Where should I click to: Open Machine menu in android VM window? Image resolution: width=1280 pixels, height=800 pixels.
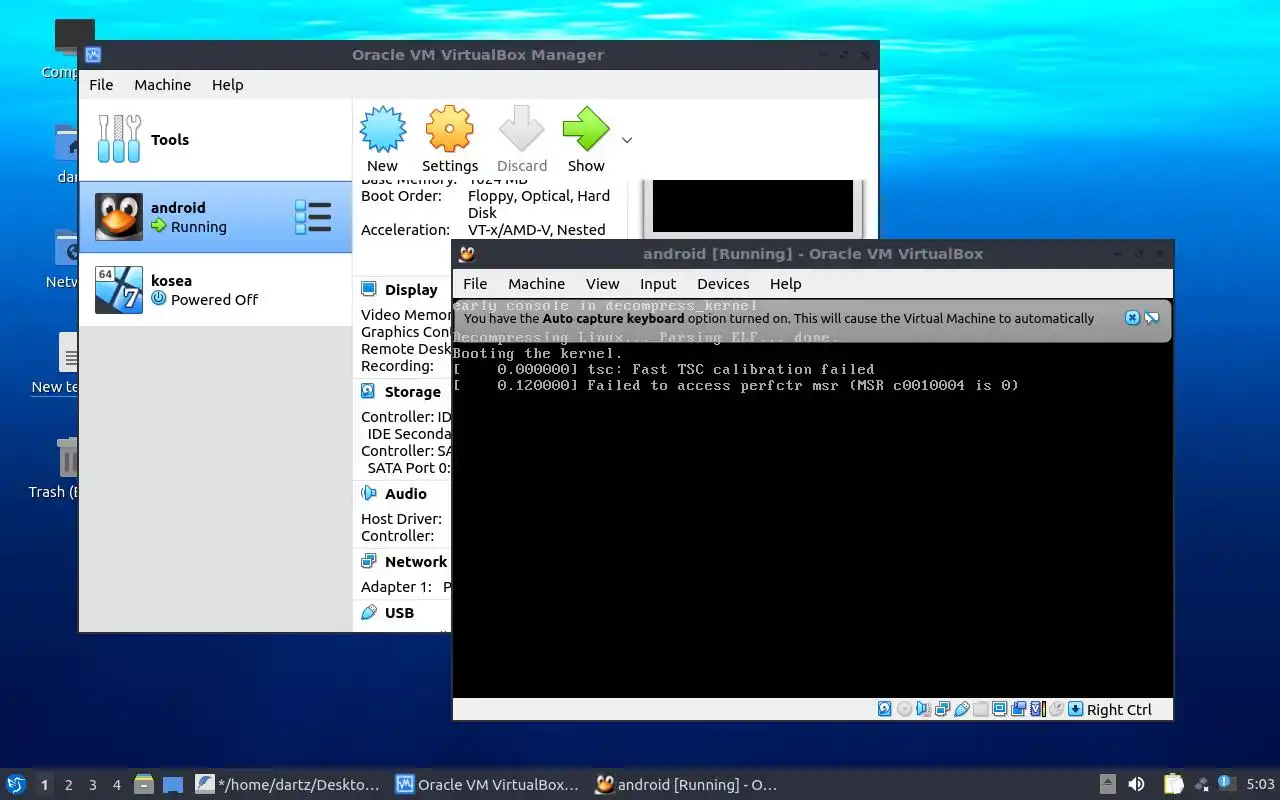536,284
